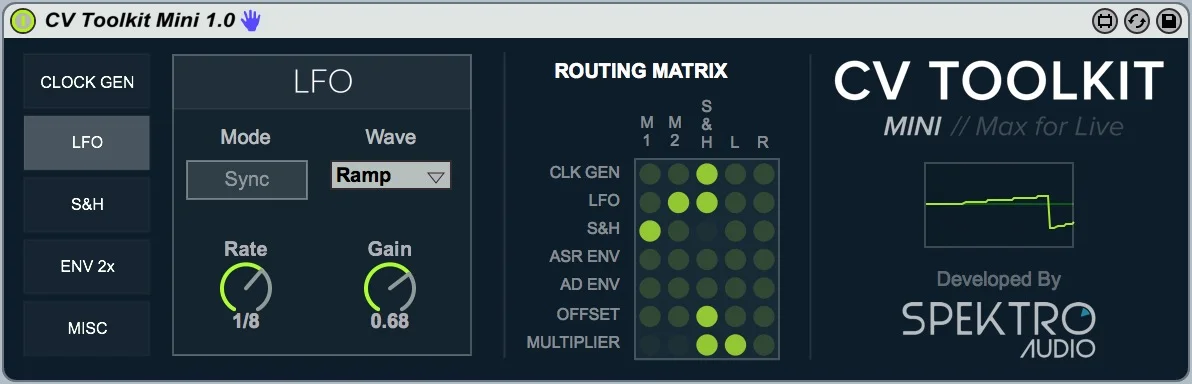Enable ASR ENV to R output routing

(x=764, y=259)
